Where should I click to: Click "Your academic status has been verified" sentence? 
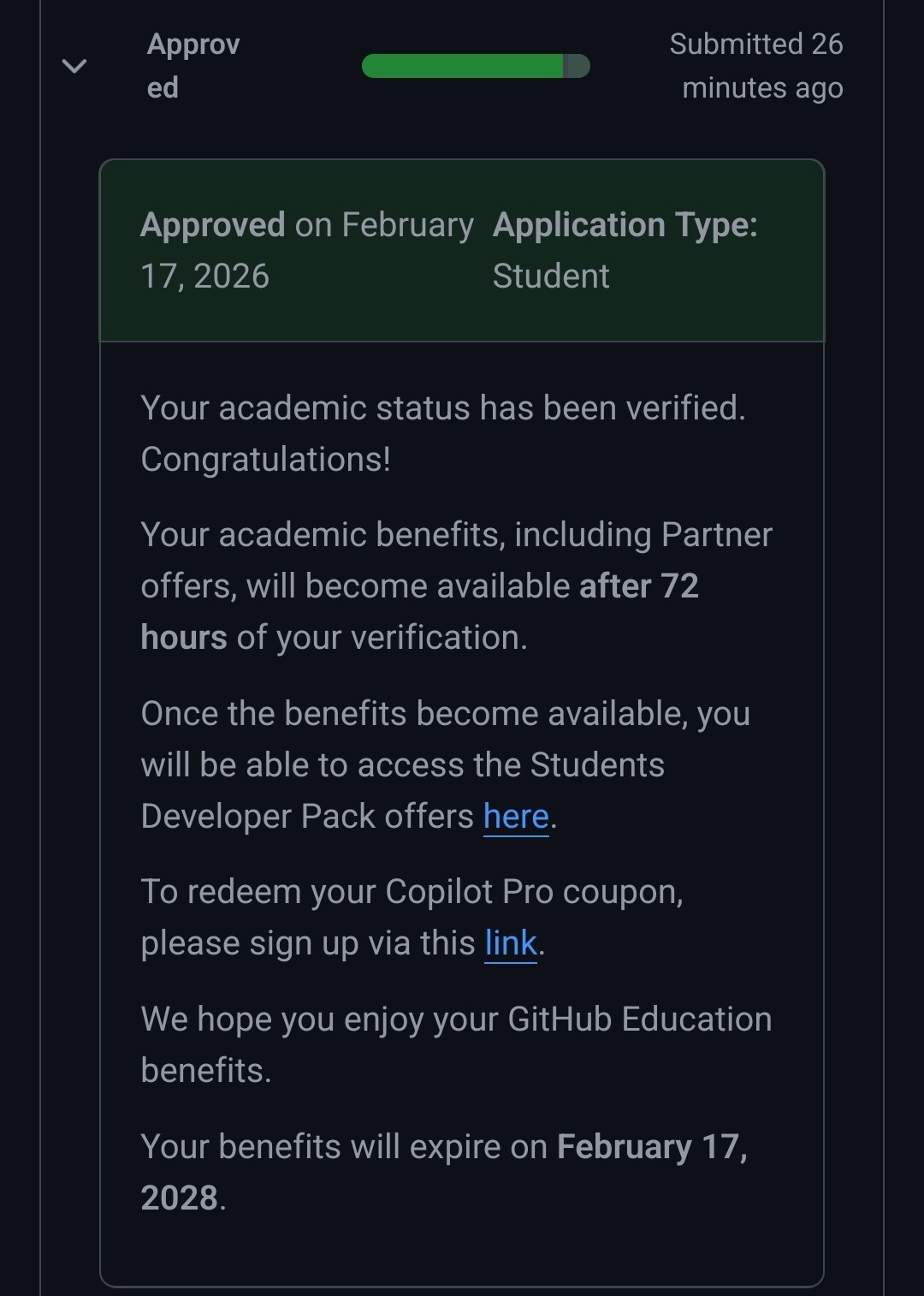pyautogui.click(x=442, y=408)
